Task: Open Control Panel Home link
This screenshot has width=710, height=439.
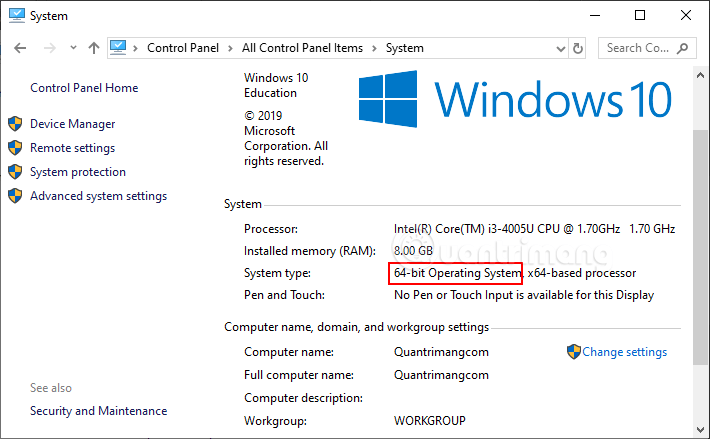Action: pos(84,88)
